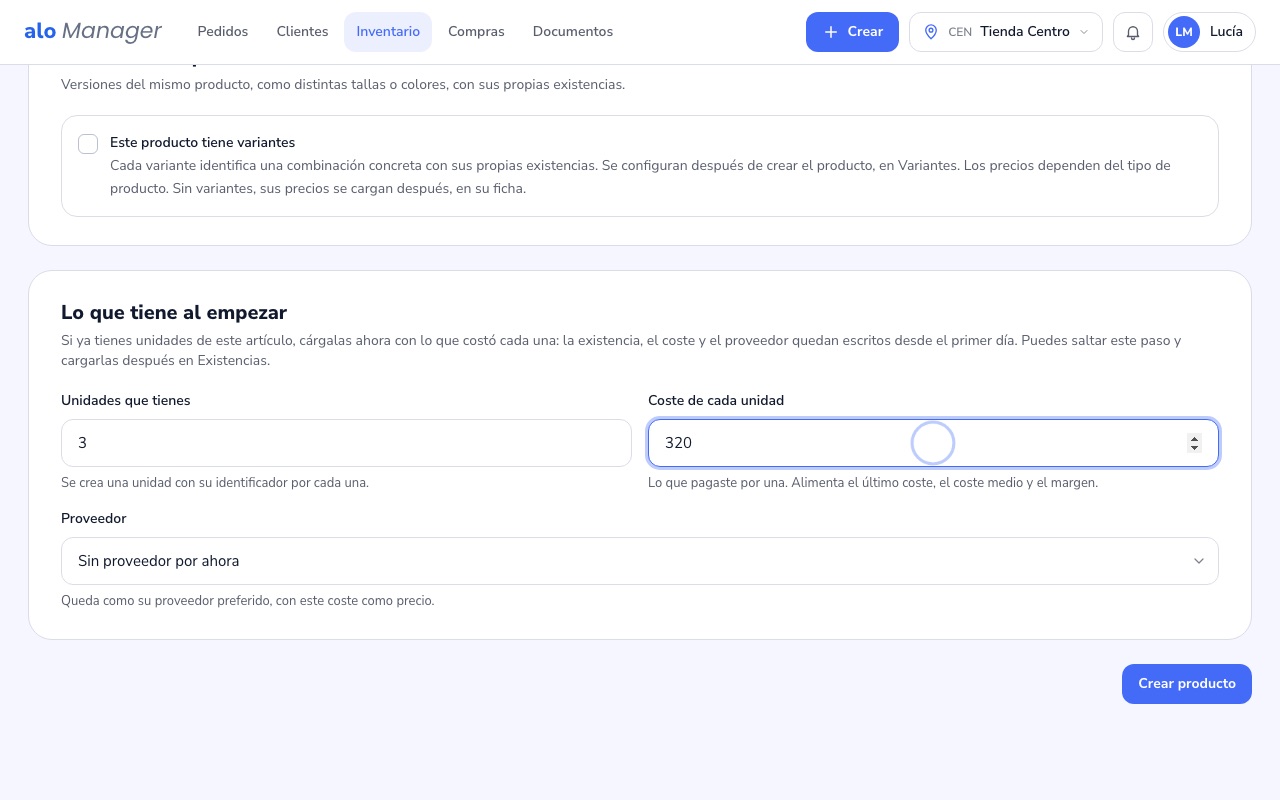Click the text 'Versiones del mismo producto'
Screen dimensions: 1280x800
coord(343,84)
